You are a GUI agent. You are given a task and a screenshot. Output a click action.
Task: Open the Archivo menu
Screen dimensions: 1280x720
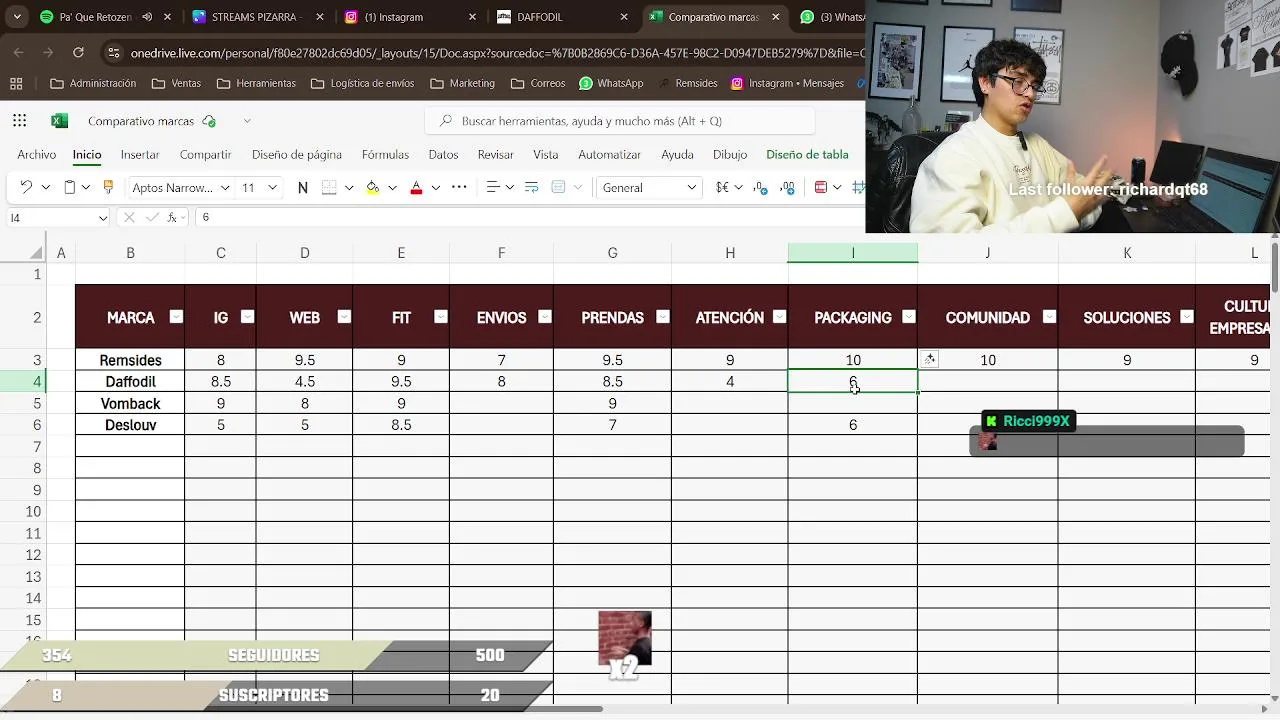[37, 155]
